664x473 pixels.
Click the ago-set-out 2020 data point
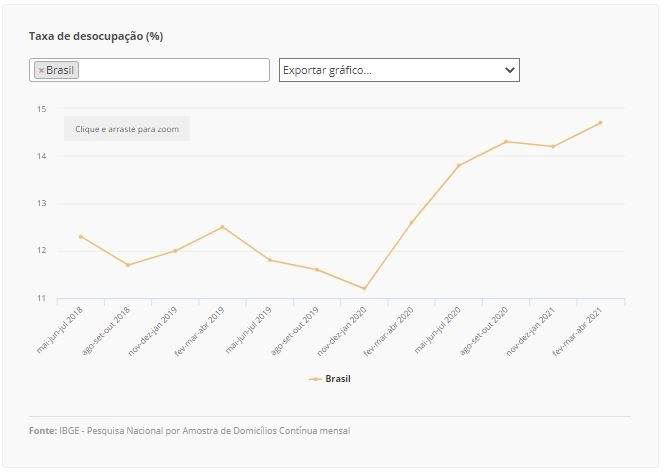(x=506, y=142)
